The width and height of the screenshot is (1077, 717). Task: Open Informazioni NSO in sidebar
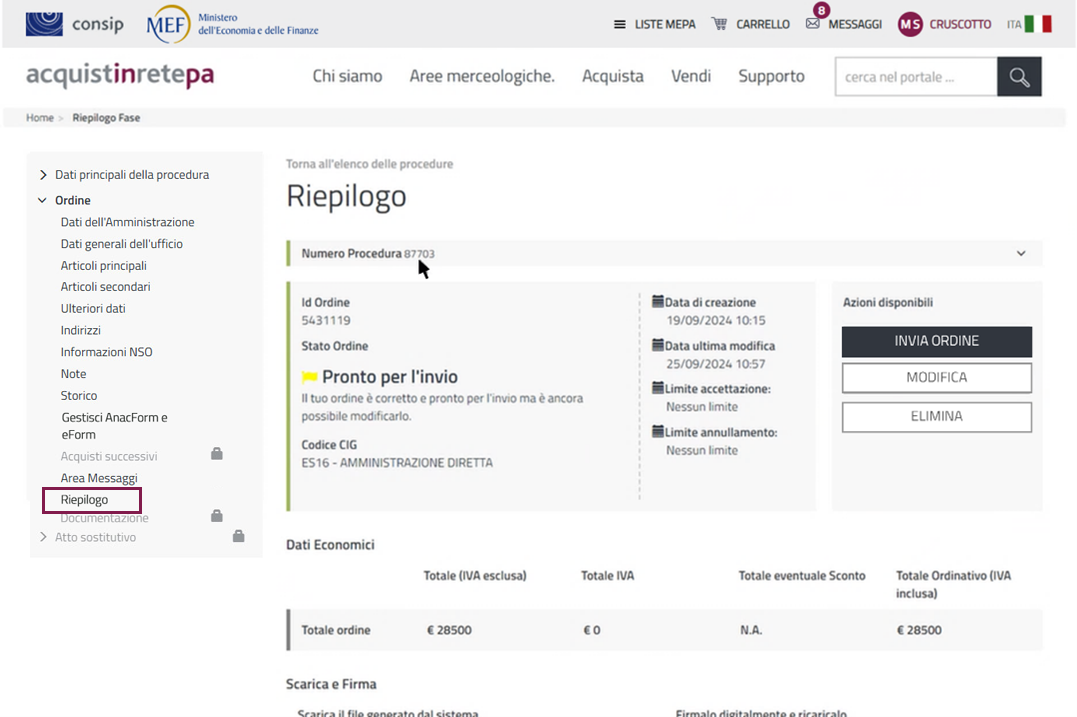(106, 352)
